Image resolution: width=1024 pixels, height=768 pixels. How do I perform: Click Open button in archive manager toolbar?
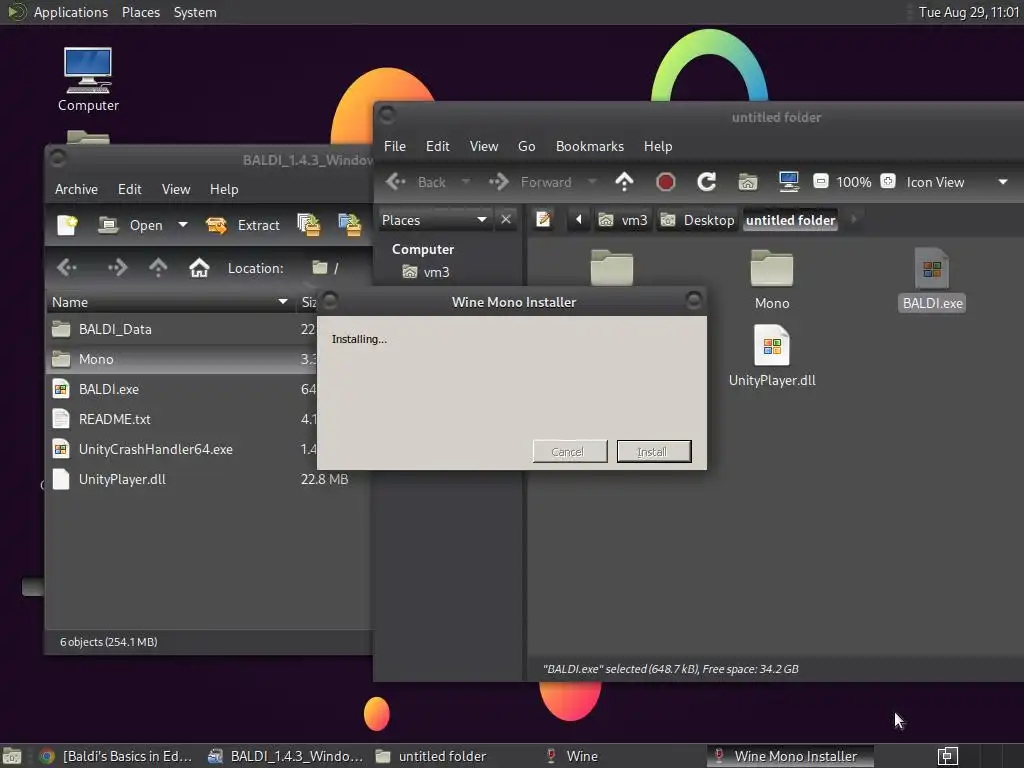[x=130, y=225]
